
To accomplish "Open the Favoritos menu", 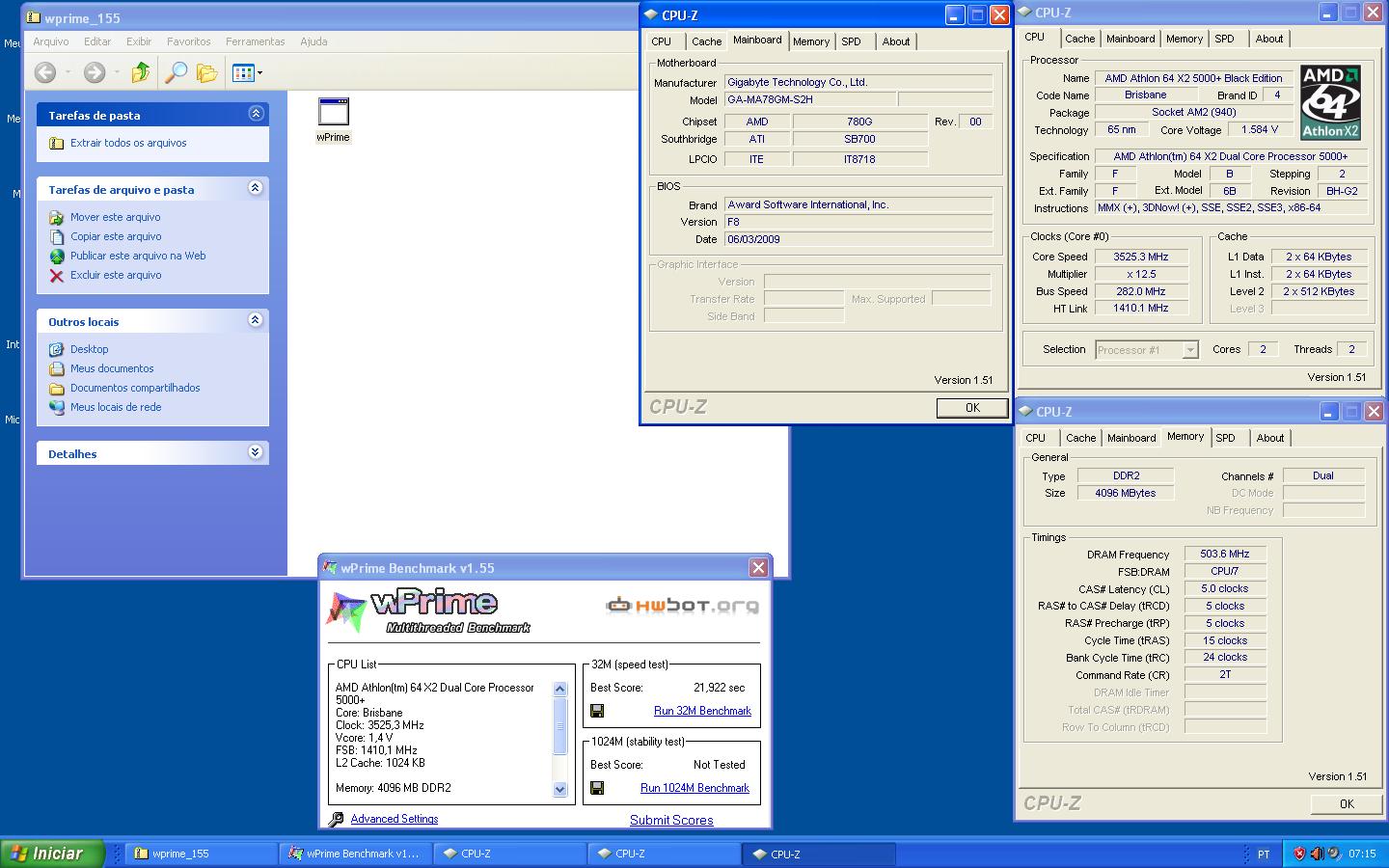I will [x=189, y=41].
